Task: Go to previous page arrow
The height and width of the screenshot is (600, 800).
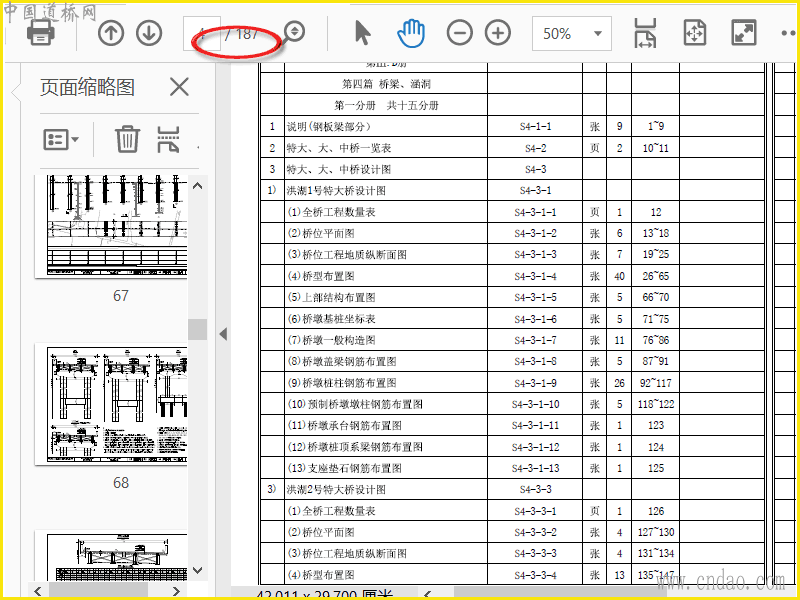Action: click(x=111, y=33)
